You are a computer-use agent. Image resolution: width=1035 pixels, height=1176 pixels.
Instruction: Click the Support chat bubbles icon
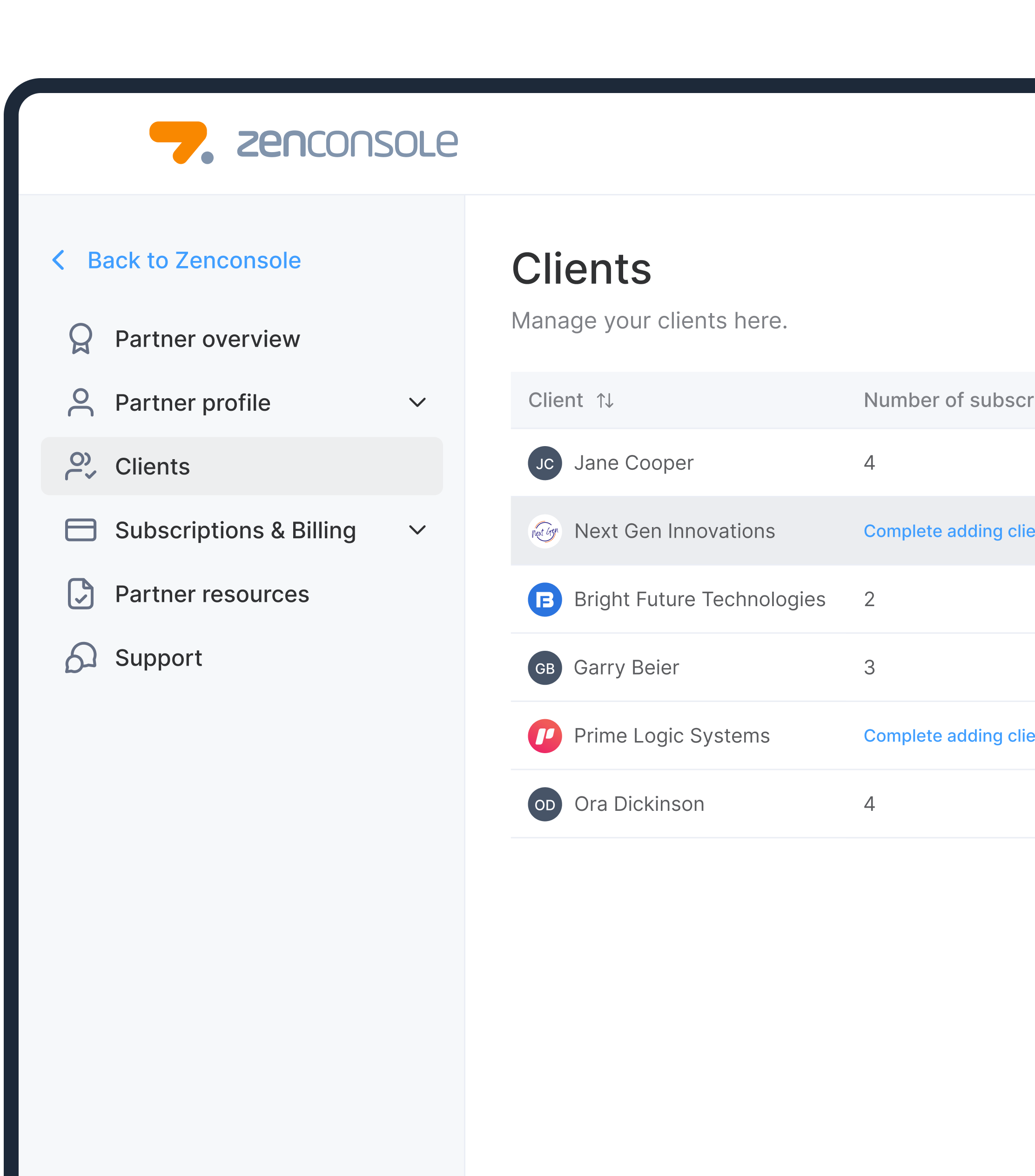[x=81, y=658]
